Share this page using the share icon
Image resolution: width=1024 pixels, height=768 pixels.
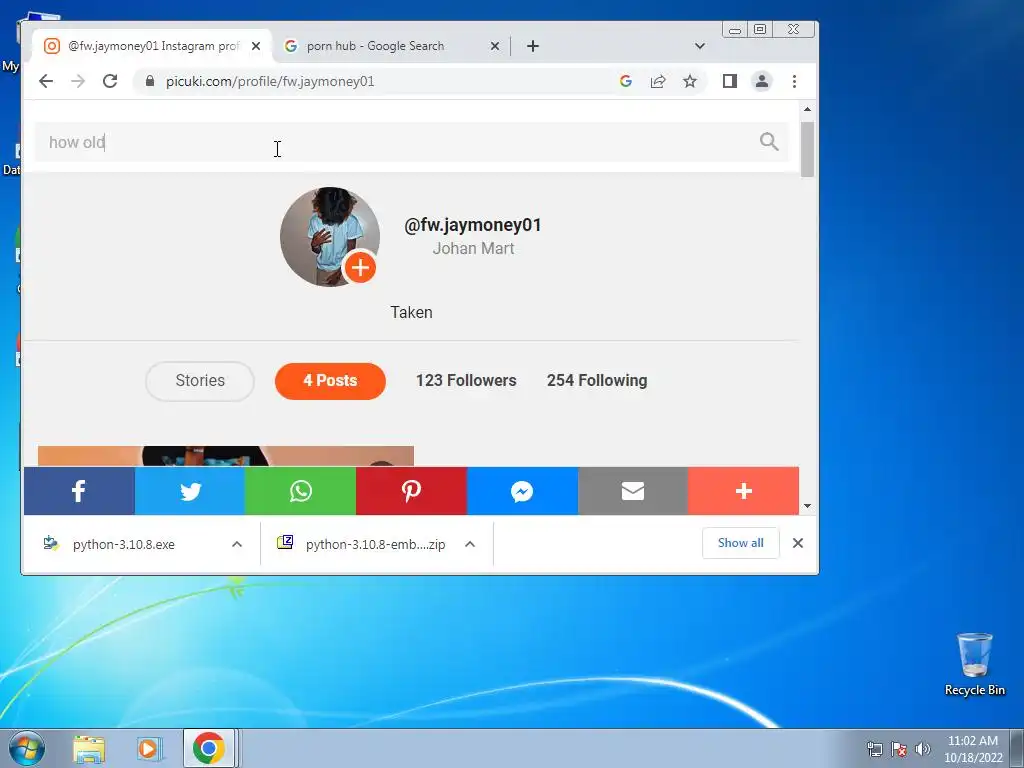pos(658,81)
